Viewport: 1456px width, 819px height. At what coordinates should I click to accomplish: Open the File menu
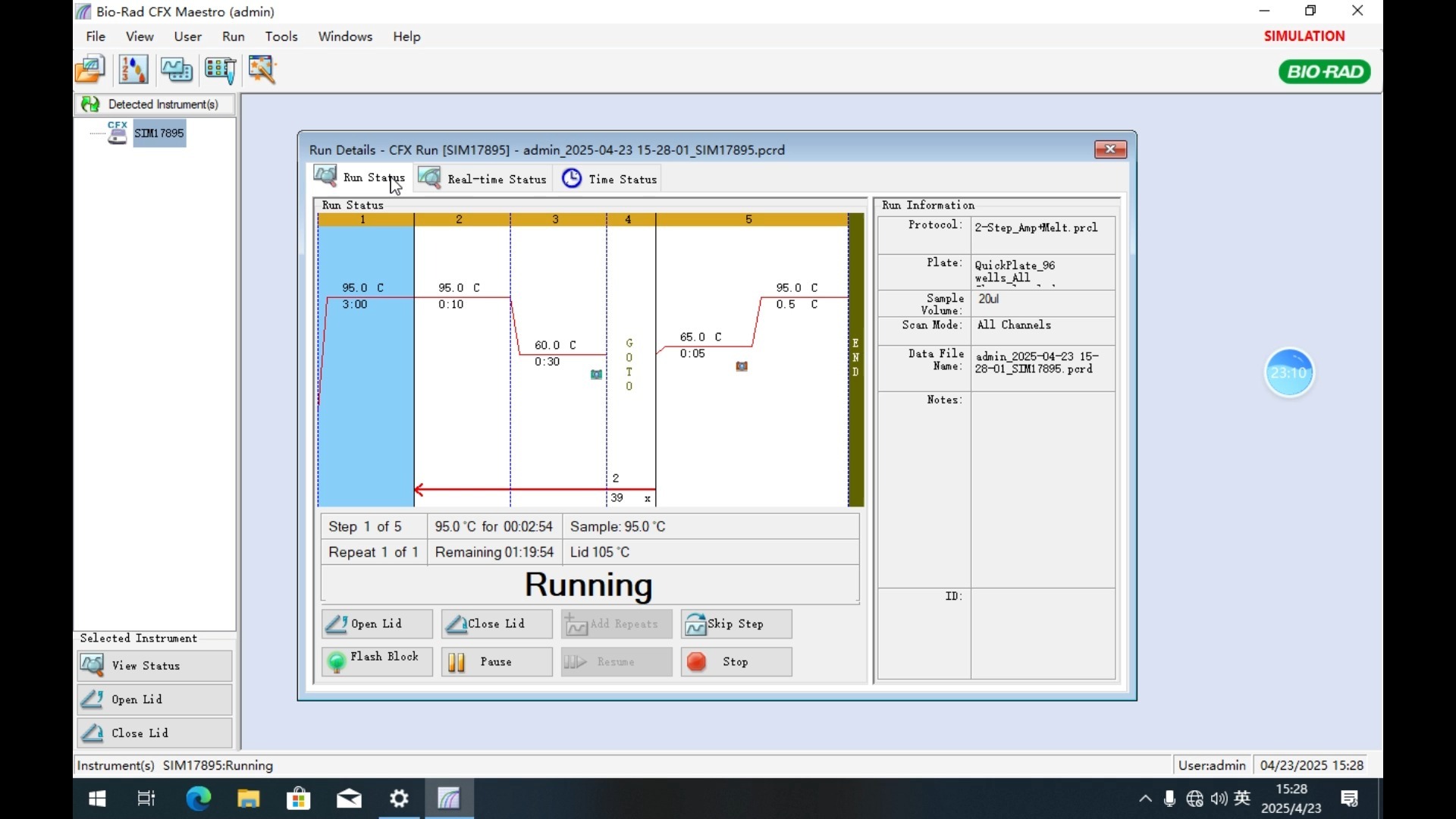[96, 36]
